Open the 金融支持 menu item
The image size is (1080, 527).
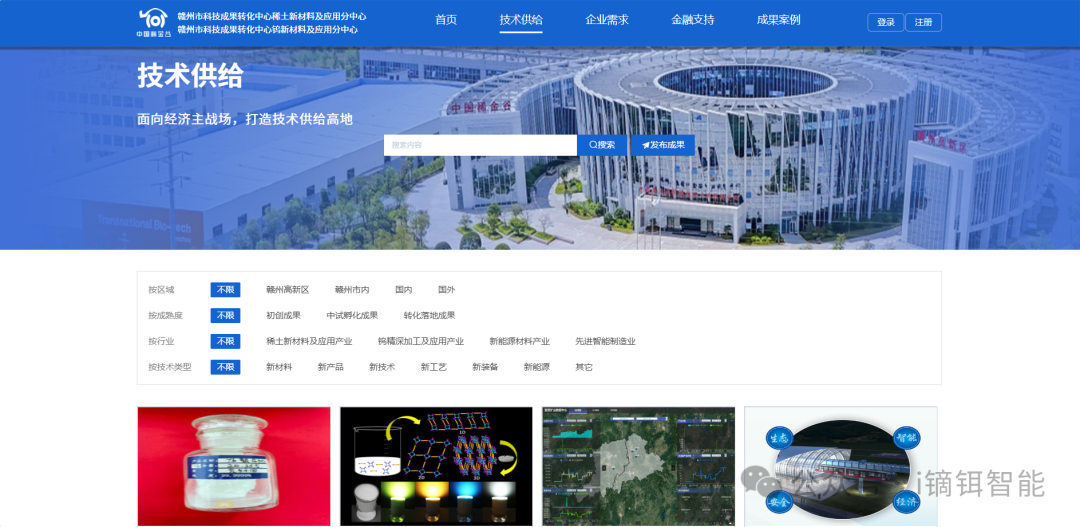coord(693,20)
